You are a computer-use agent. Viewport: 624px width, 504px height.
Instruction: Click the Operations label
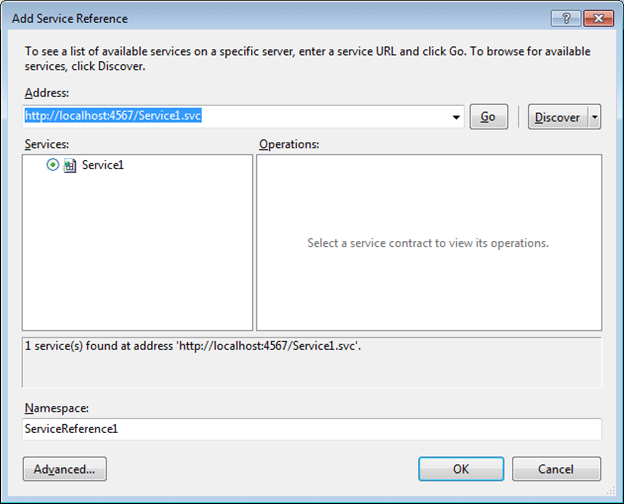[x=289, y=144]
